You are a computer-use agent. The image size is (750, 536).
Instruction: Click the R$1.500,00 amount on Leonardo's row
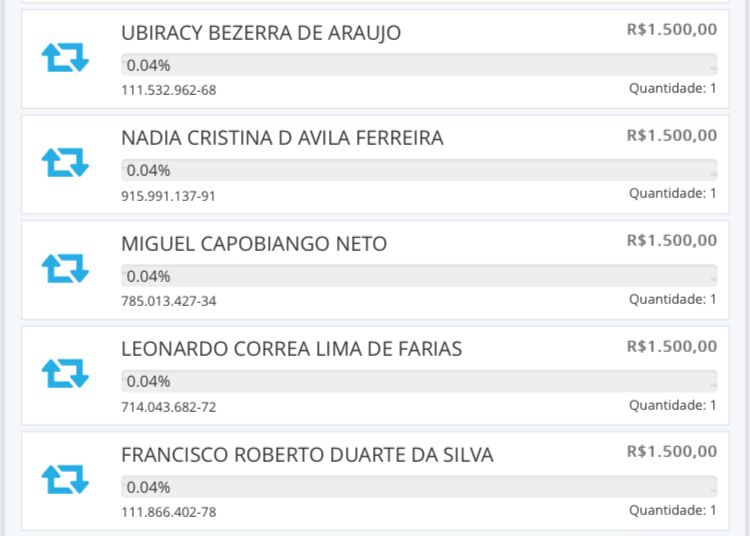tap(671, 346)
